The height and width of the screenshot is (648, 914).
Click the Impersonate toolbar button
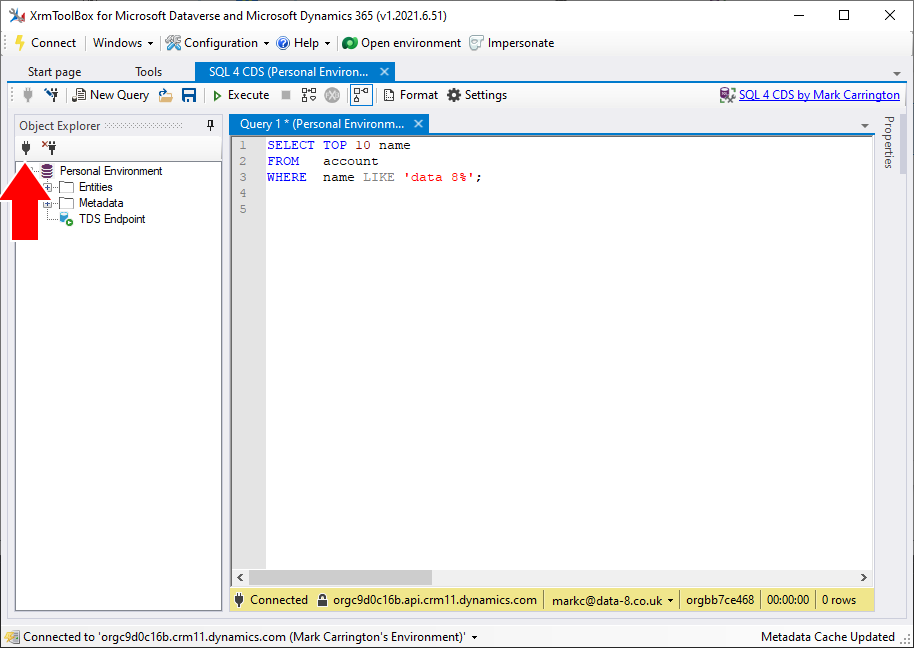click(x=511, y=43)
